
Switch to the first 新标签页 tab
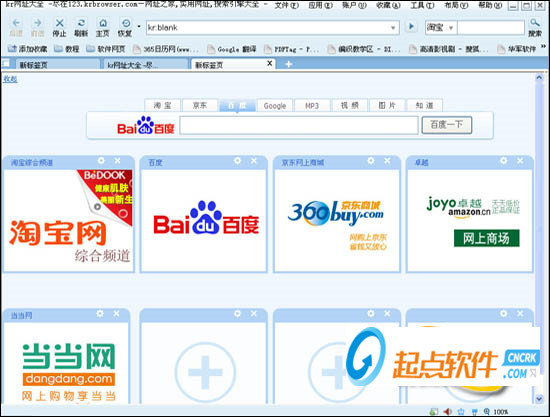(58, 65)
